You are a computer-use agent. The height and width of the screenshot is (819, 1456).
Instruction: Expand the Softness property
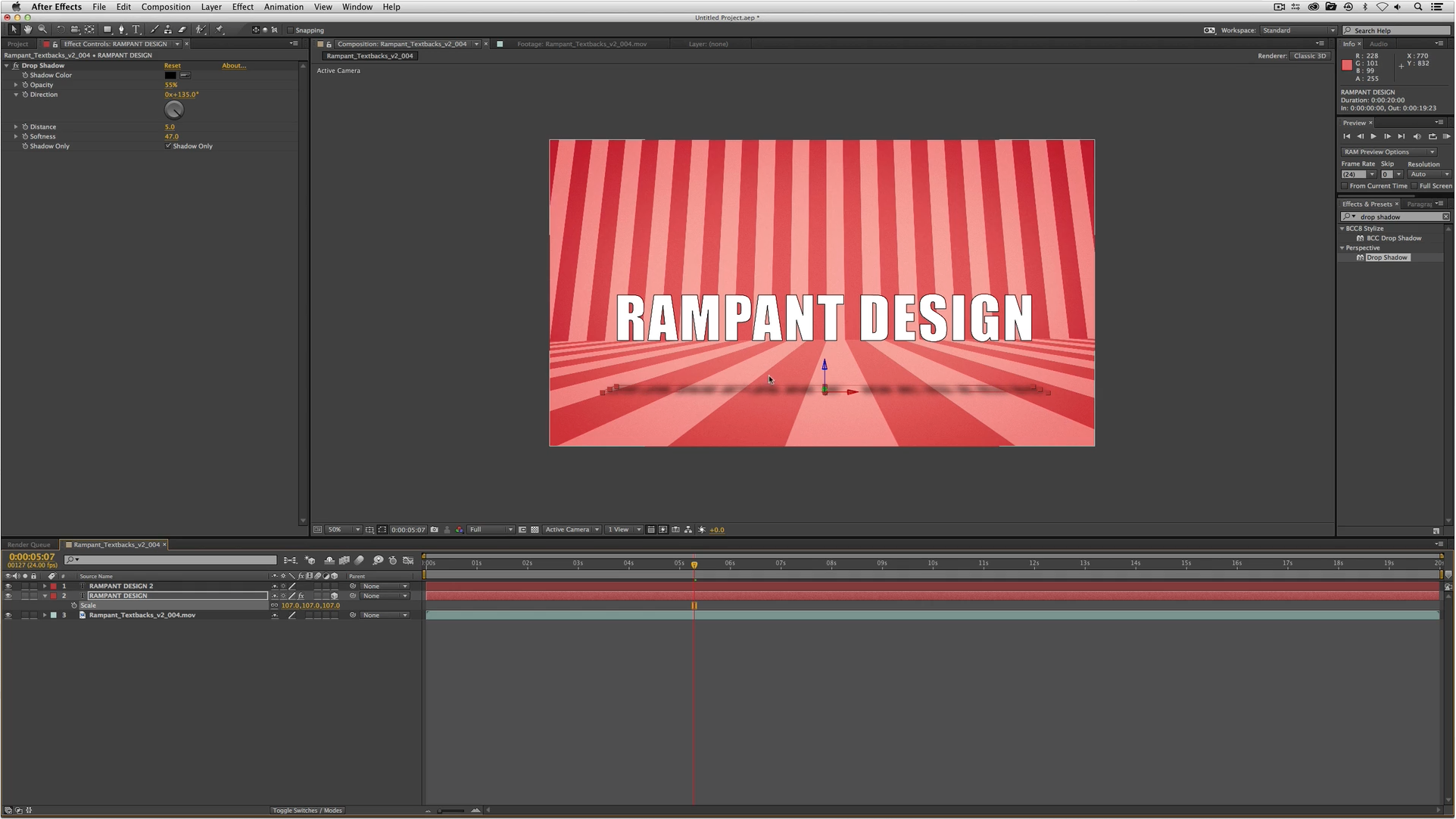coord(16,137)
